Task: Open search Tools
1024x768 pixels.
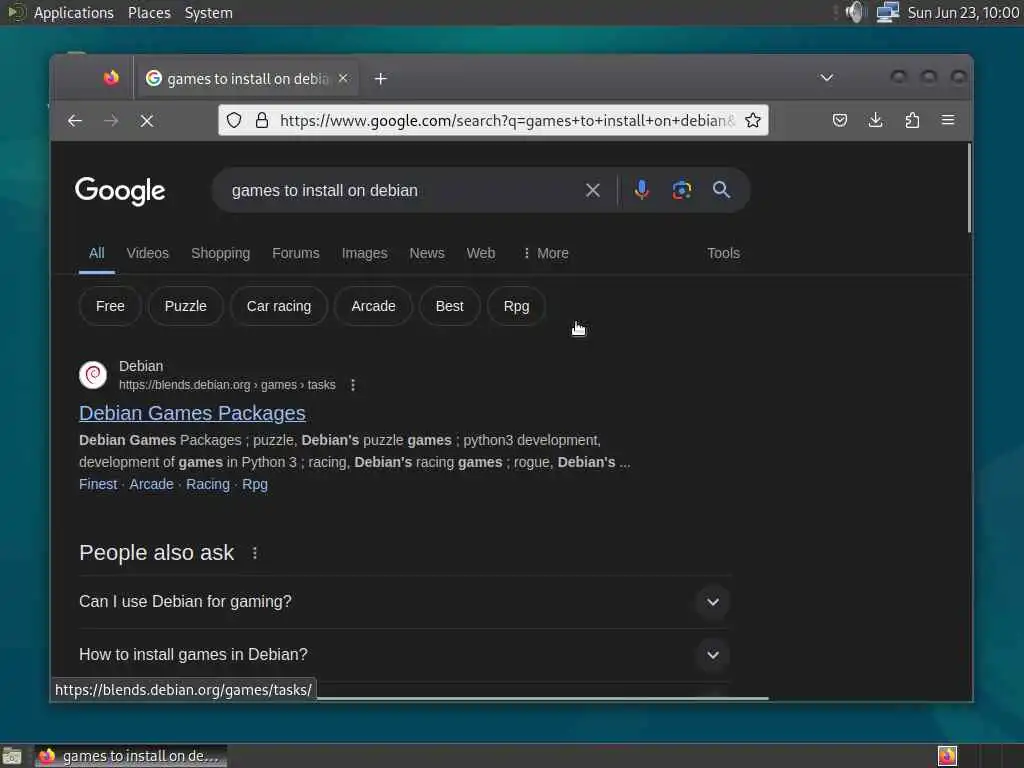Action: point(724,253)
